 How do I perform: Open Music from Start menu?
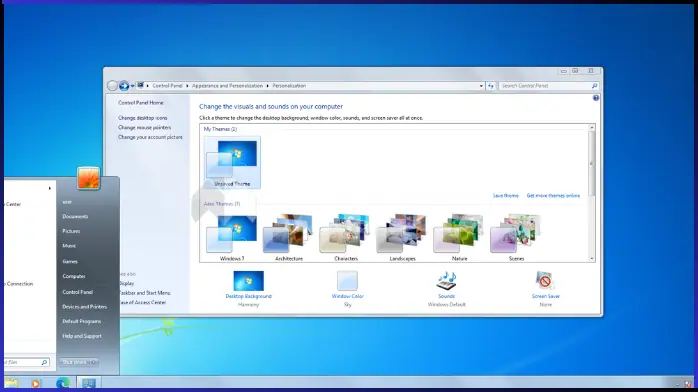[x=69, y=246]
